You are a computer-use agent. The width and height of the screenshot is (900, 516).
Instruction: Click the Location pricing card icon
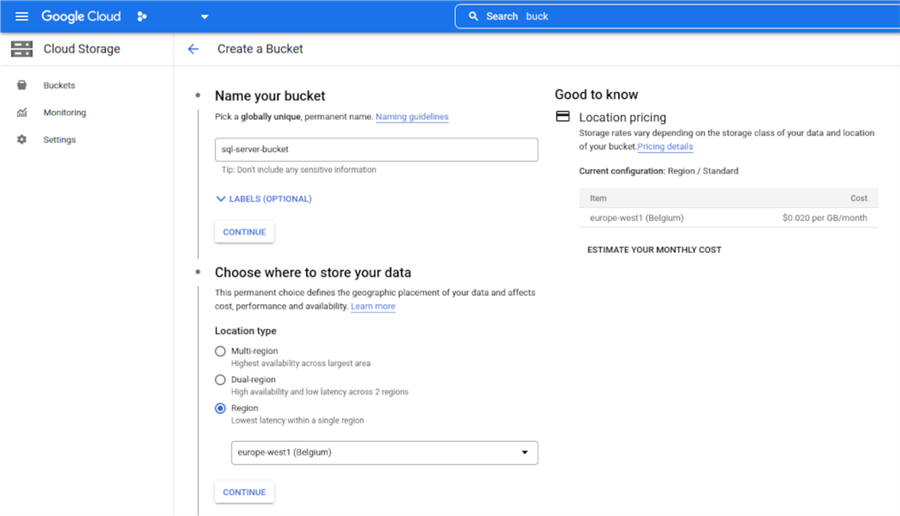563,117
